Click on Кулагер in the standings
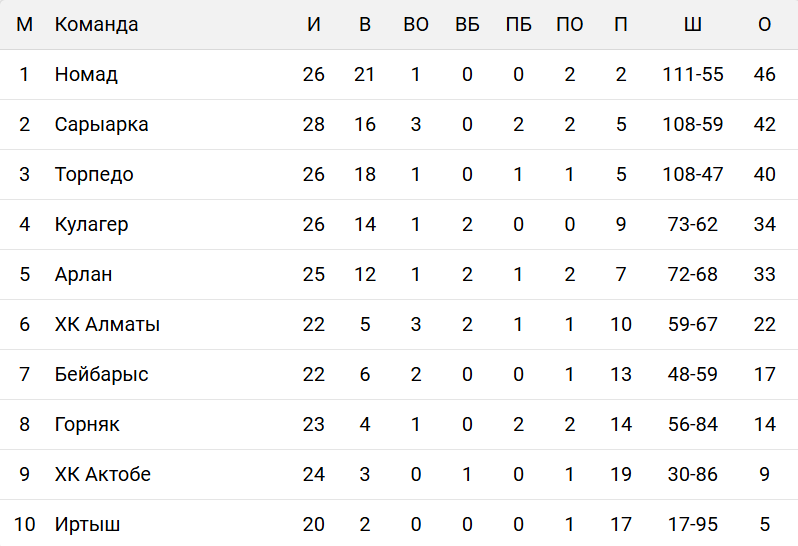The width and height of the screenshot is (798, 546). [x=91, y=225]
